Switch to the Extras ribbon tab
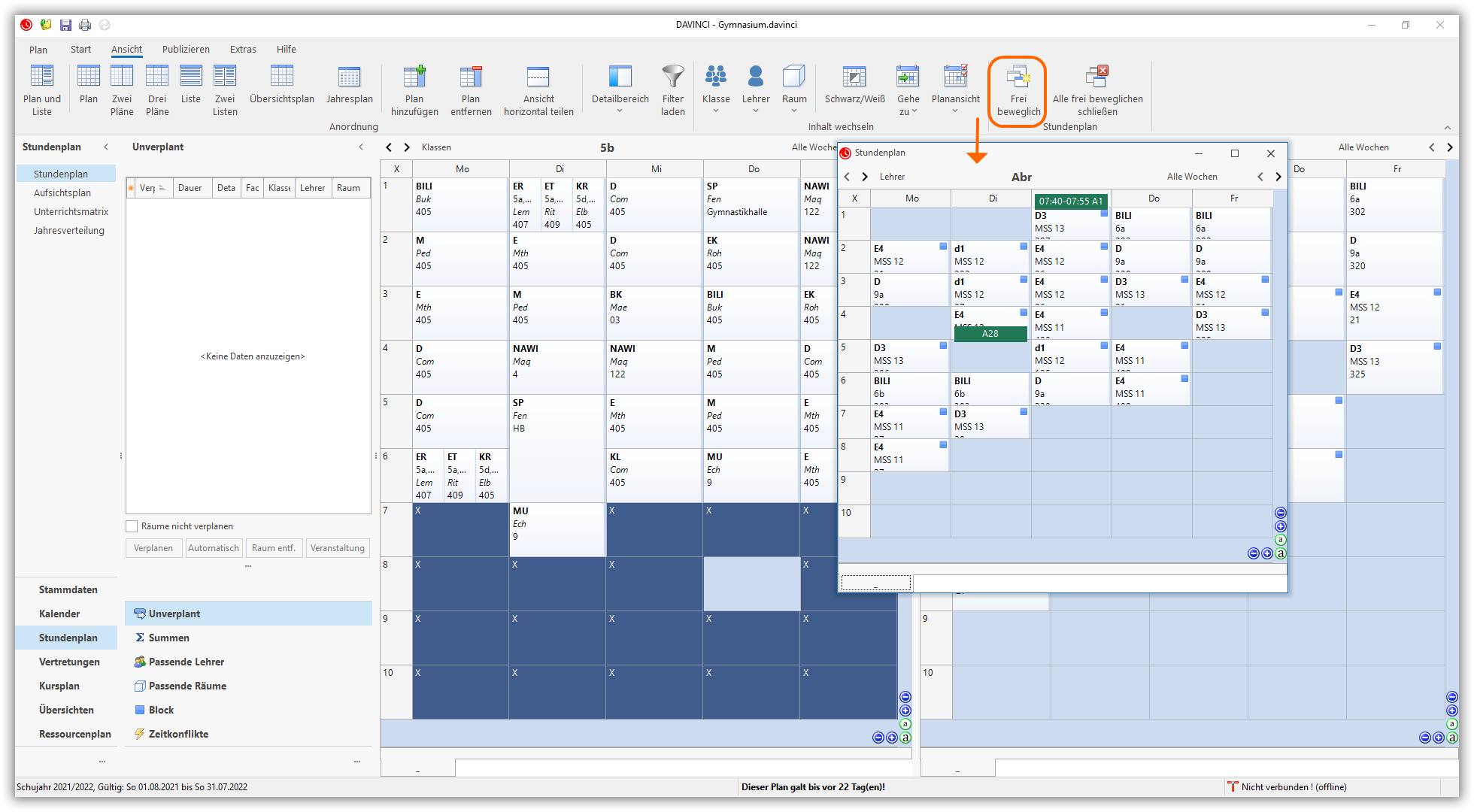This screenshot has width=1474, height=812. point(243,50)
